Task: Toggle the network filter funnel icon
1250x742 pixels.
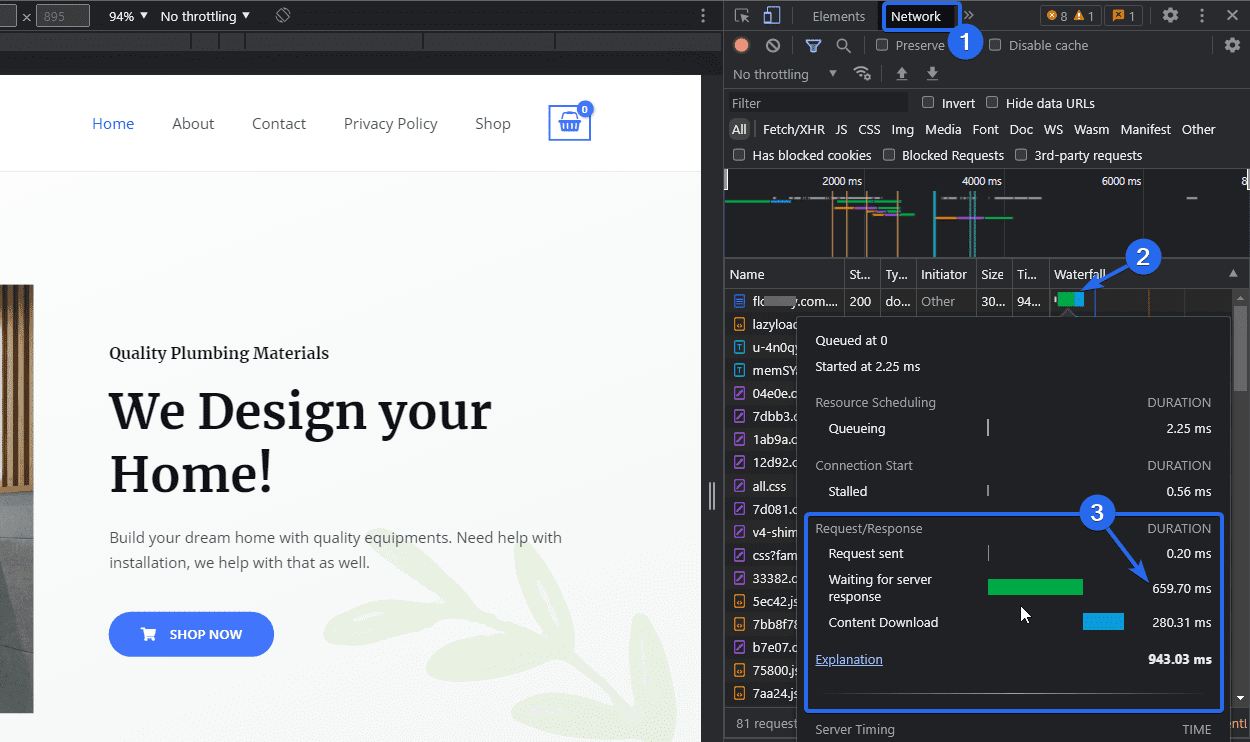Action: click(x=813, y=45)
